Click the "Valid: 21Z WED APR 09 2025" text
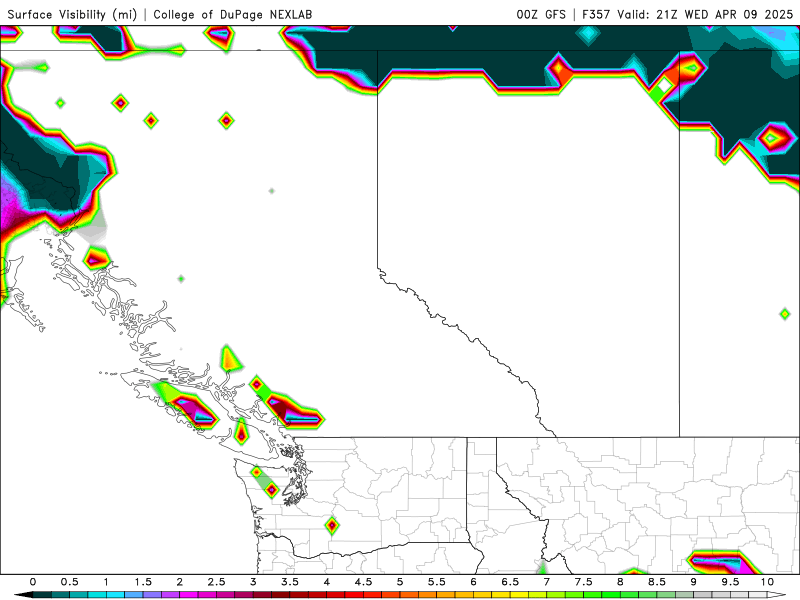The image size is (800, 600). 705,14
